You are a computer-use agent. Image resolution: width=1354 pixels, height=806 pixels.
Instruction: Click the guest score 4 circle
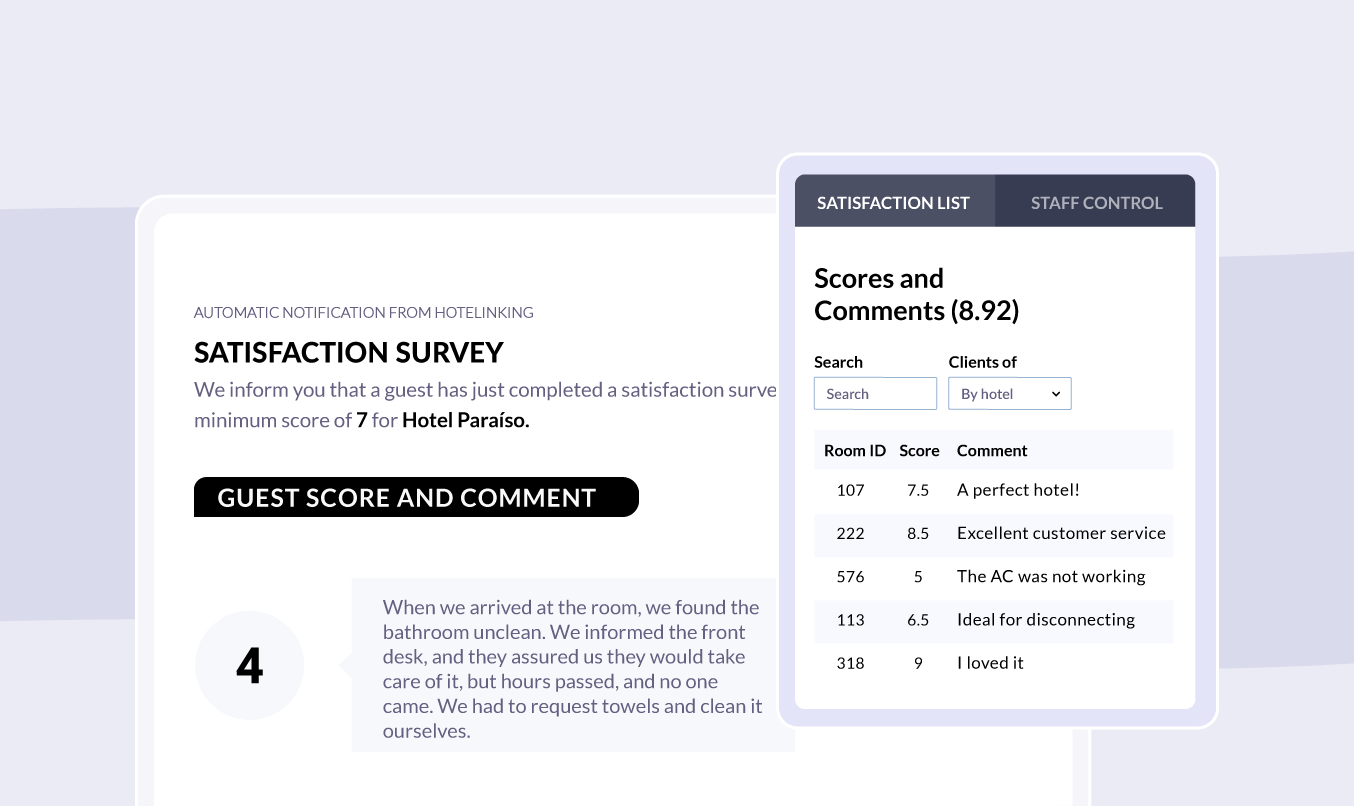[x=250, y=665]
